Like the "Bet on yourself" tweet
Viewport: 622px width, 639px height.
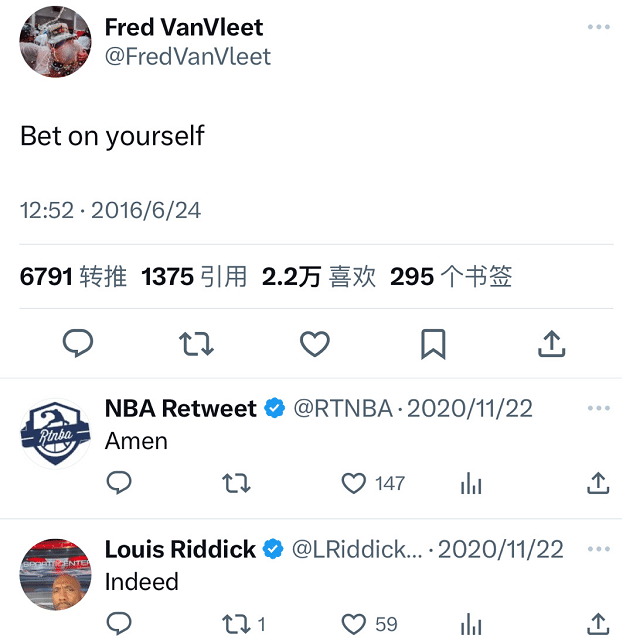tap(315, 344)
